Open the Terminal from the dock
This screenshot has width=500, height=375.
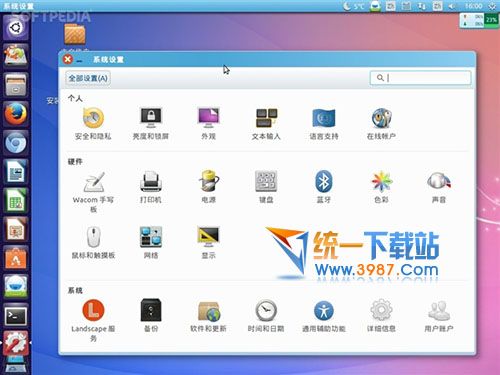(x=16, y=316)
